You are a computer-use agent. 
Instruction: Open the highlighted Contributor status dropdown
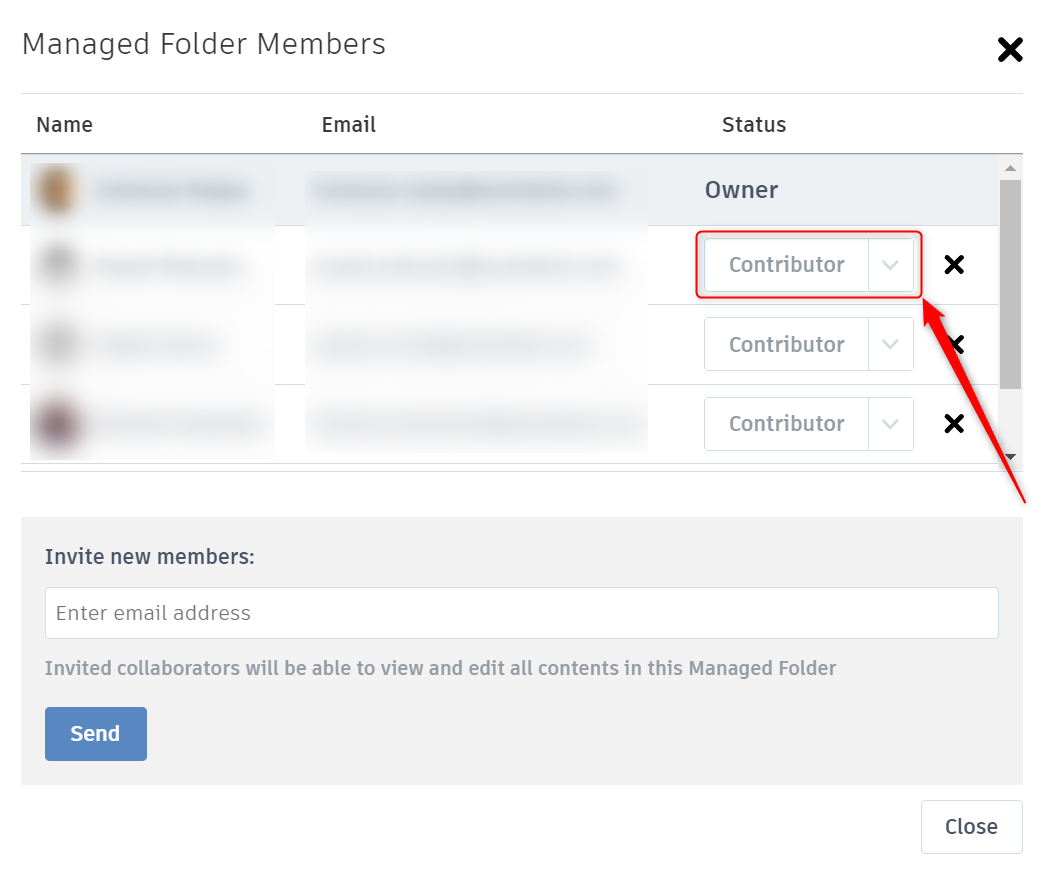click(x=808, y=264)
